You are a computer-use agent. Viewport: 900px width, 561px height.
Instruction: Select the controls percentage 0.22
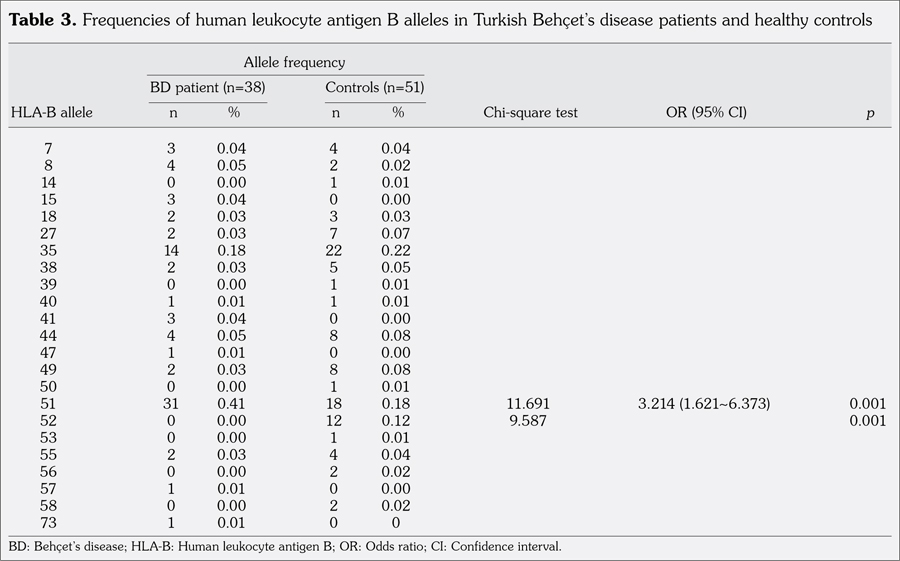pos(396,251)
